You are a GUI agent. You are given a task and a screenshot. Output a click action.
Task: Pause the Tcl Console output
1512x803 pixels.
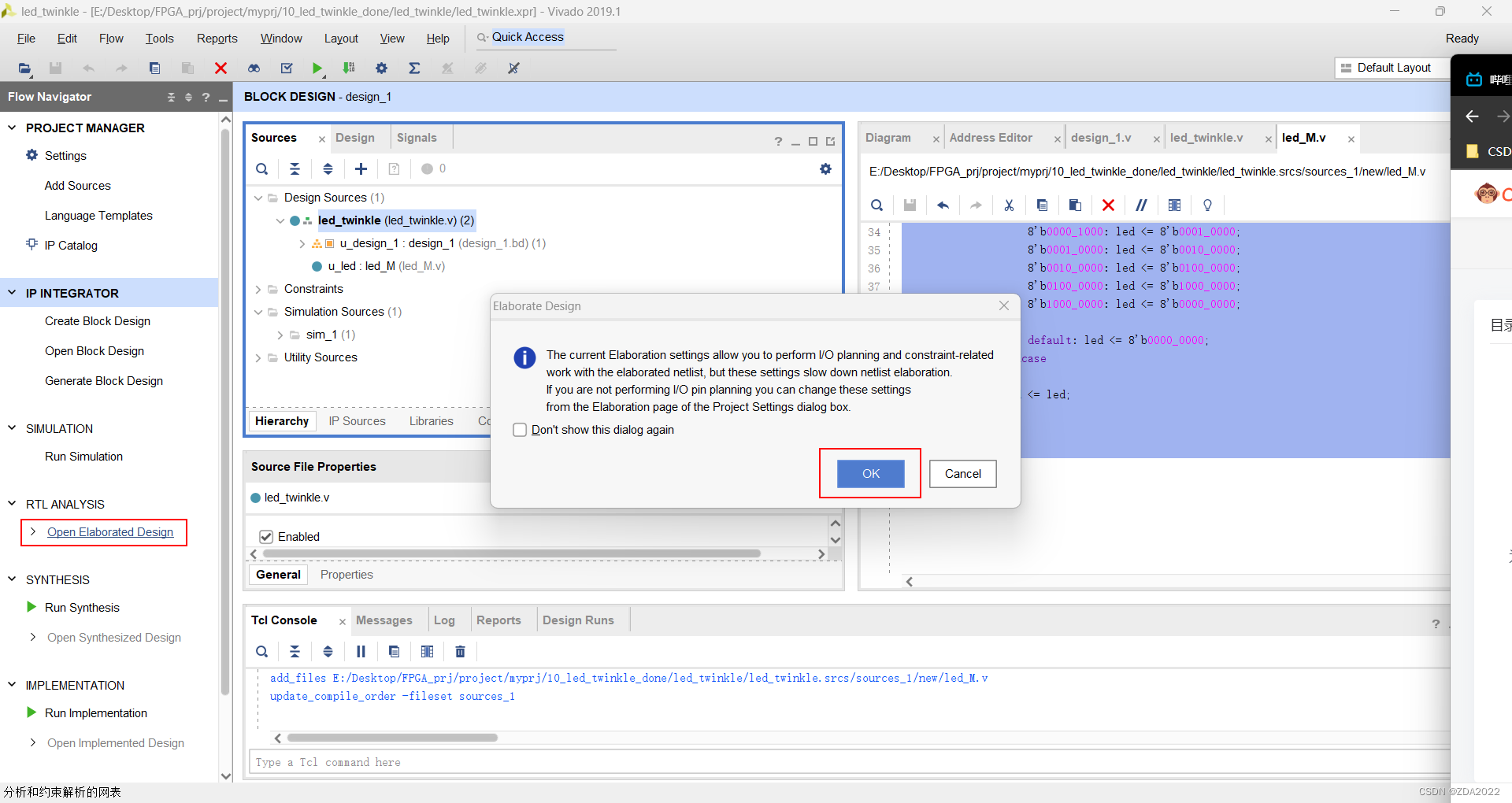361,651
